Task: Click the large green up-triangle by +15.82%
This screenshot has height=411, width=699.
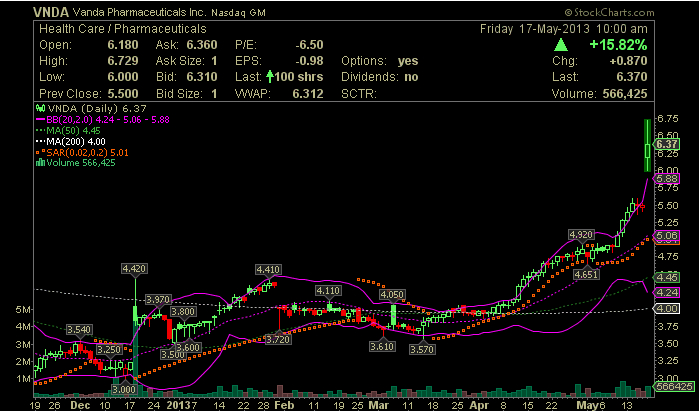Action: (562, 45)
